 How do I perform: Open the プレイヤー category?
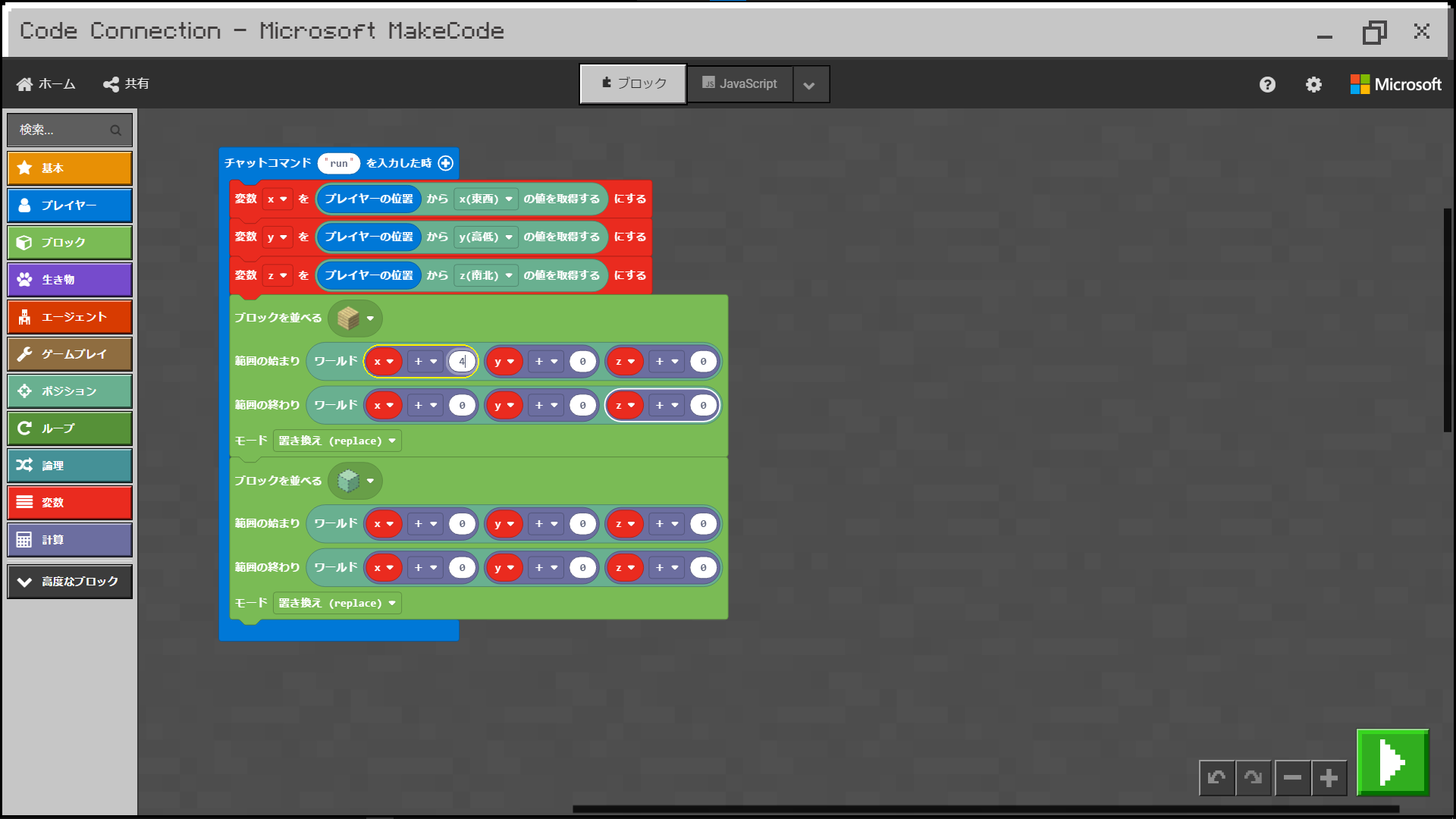tap(70, 206)
